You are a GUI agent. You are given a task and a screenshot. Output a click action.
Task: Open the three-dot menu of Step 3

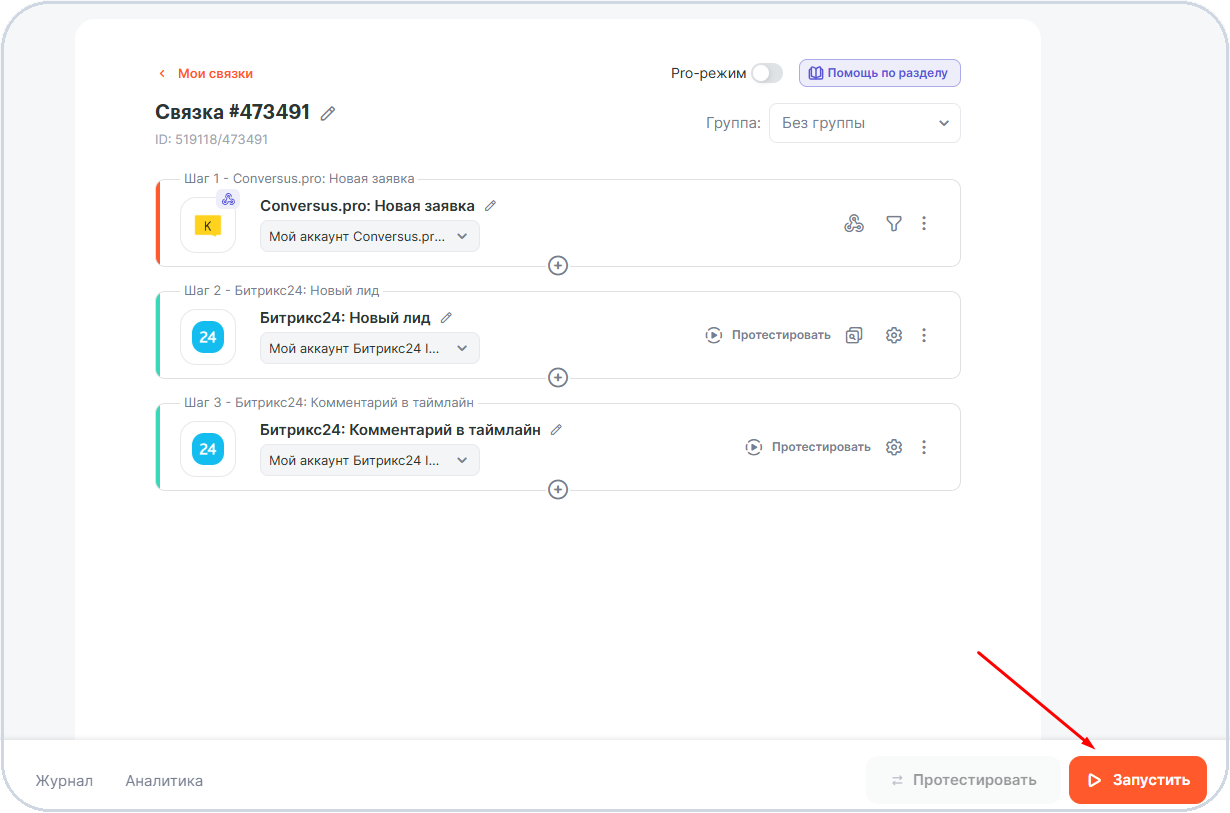(924, 447)
